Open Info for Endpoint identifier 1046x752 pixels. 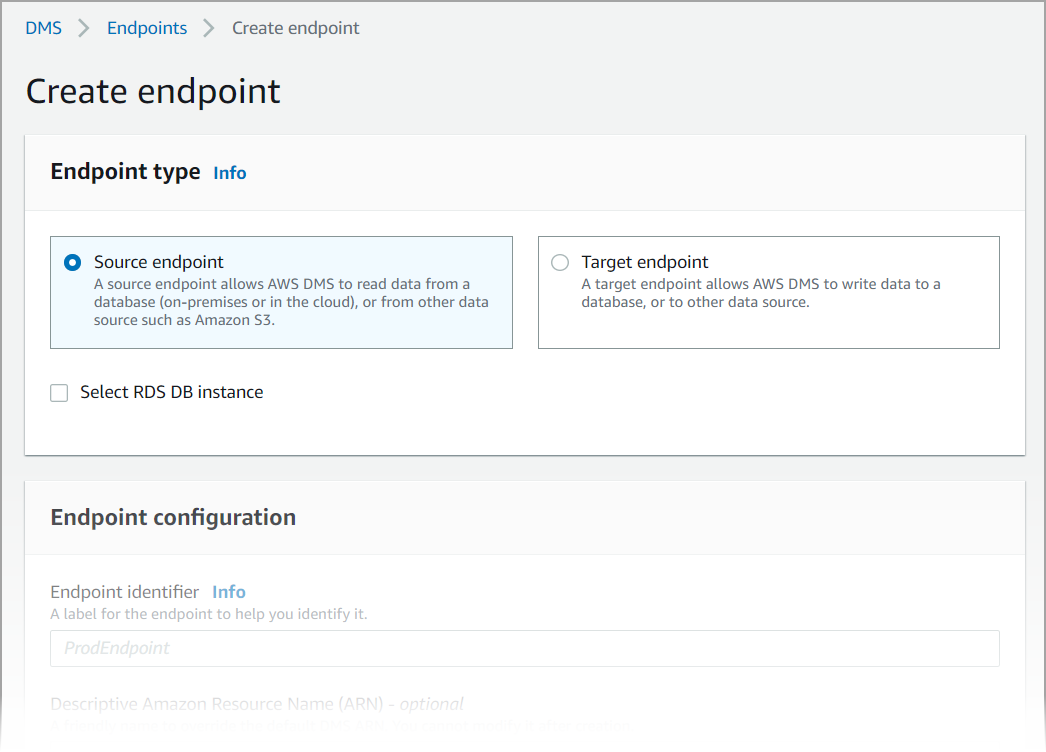(228, 591)
